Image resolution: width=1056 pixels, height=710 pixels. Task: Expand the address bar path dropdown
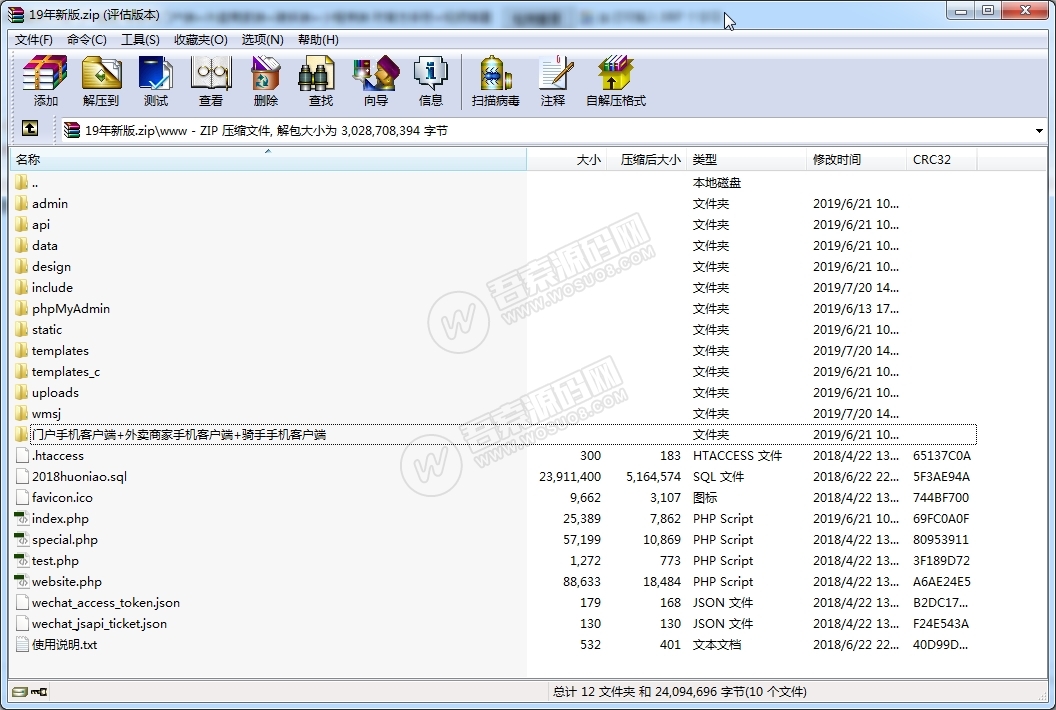point(1039,131)
